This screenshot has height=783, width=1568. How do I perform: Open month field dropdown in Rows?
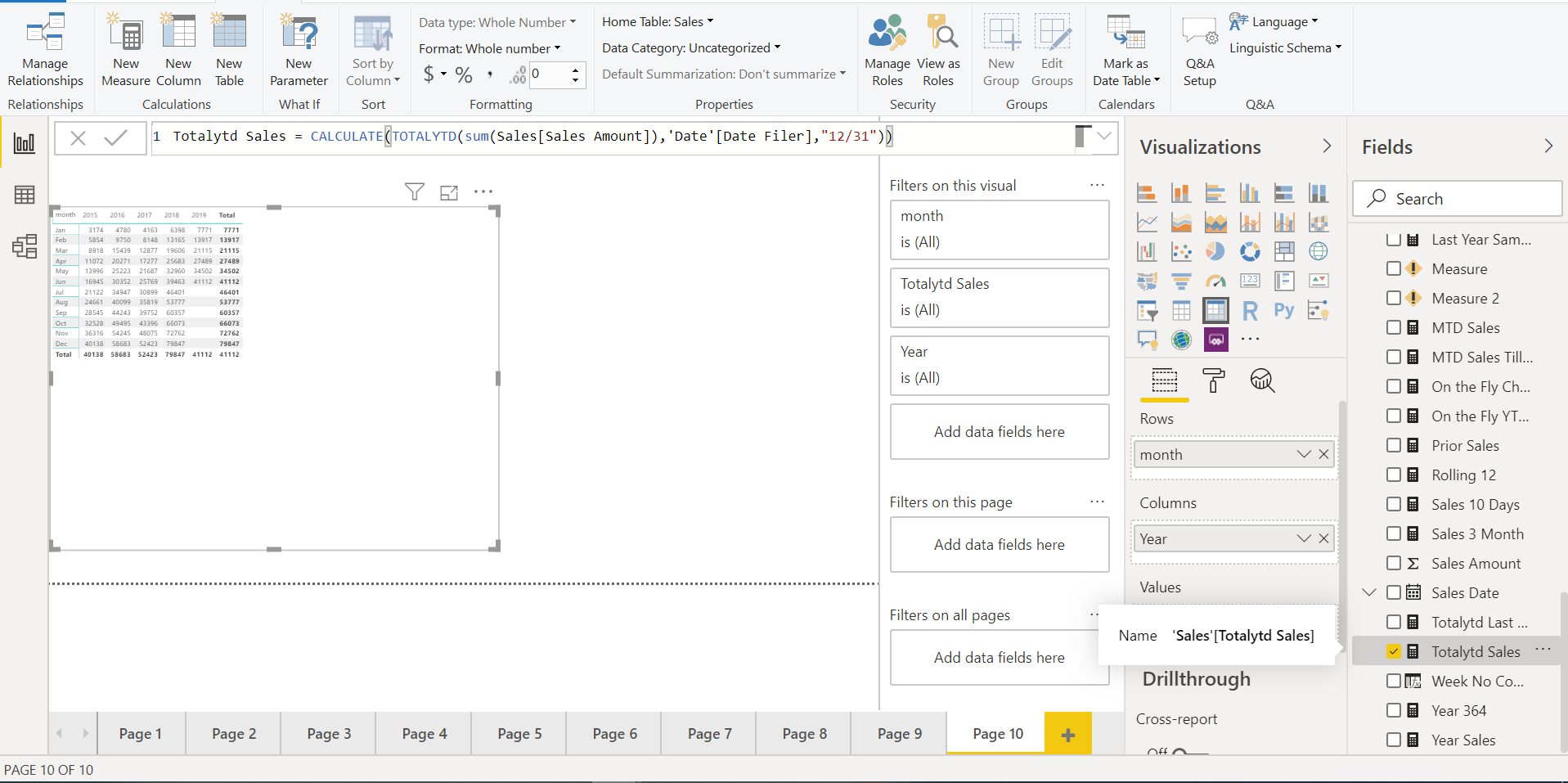(1304, 454)
